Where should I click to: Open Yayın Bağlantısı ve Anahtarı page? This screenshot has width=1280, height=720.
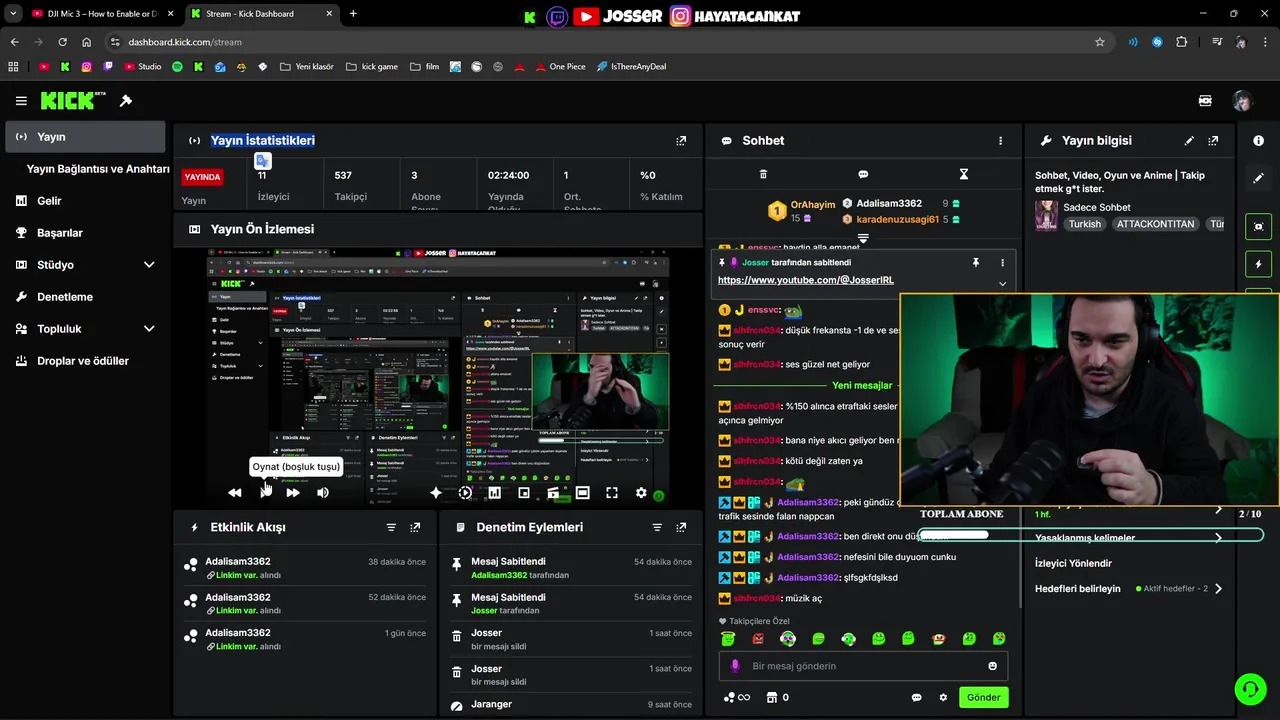click(98, 169)
